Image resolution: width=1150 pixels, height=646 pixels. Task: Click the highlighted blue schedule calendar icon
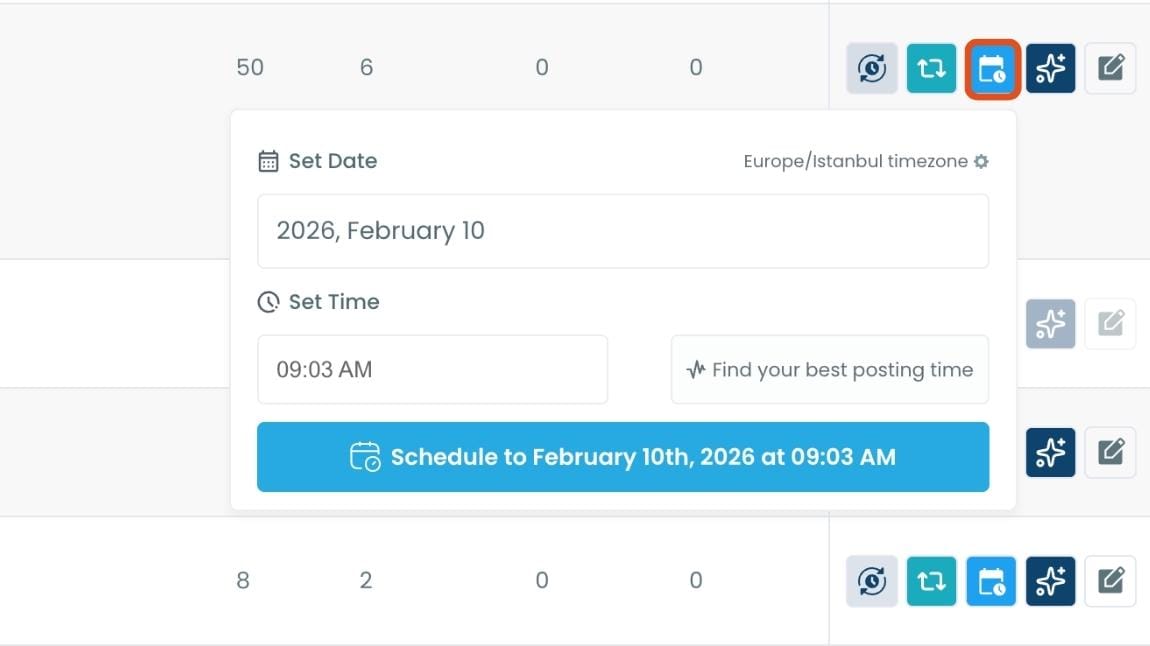coord(991,68)
